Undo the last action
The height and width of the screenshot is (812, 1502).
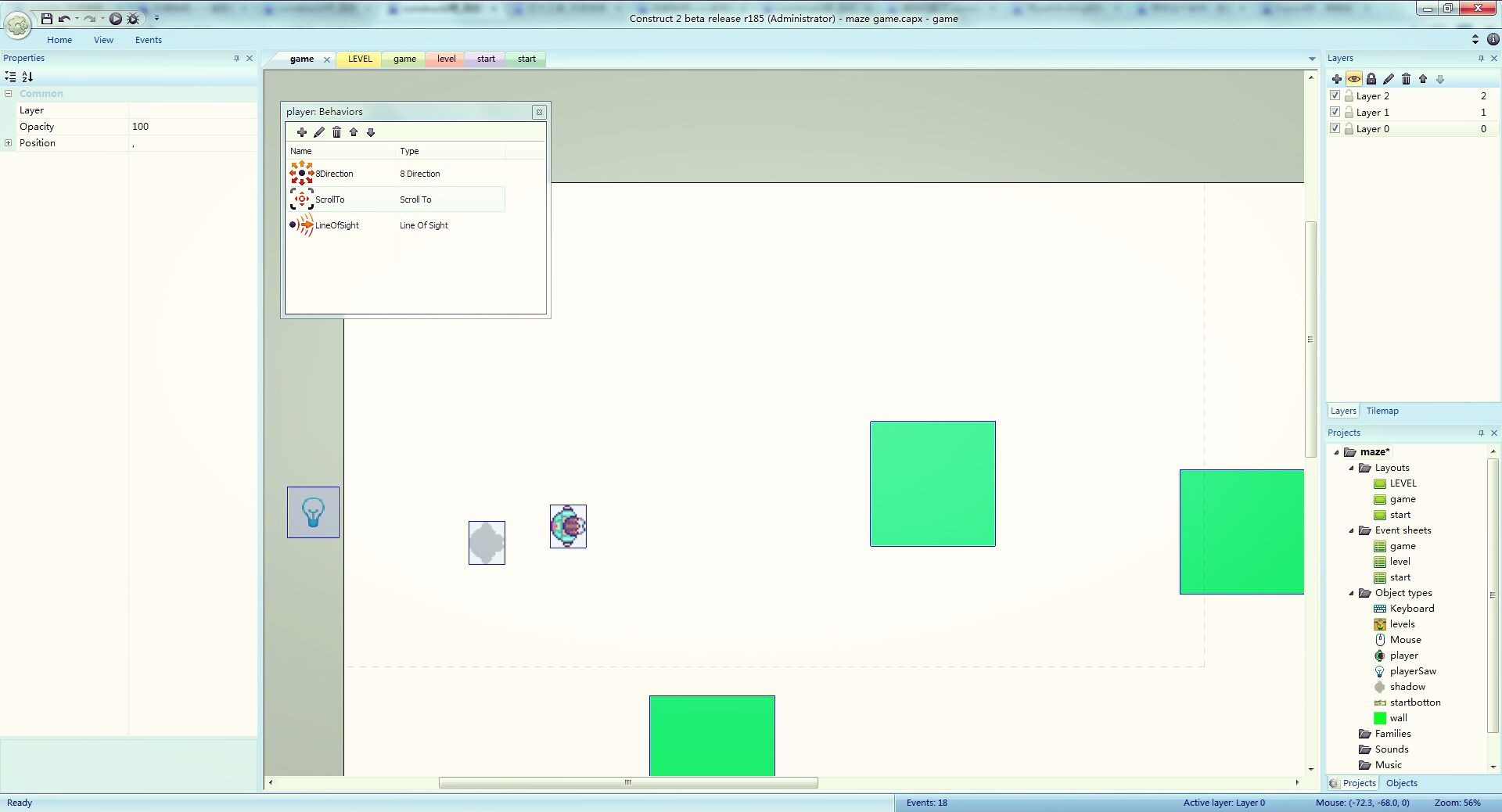pos(64,18)
